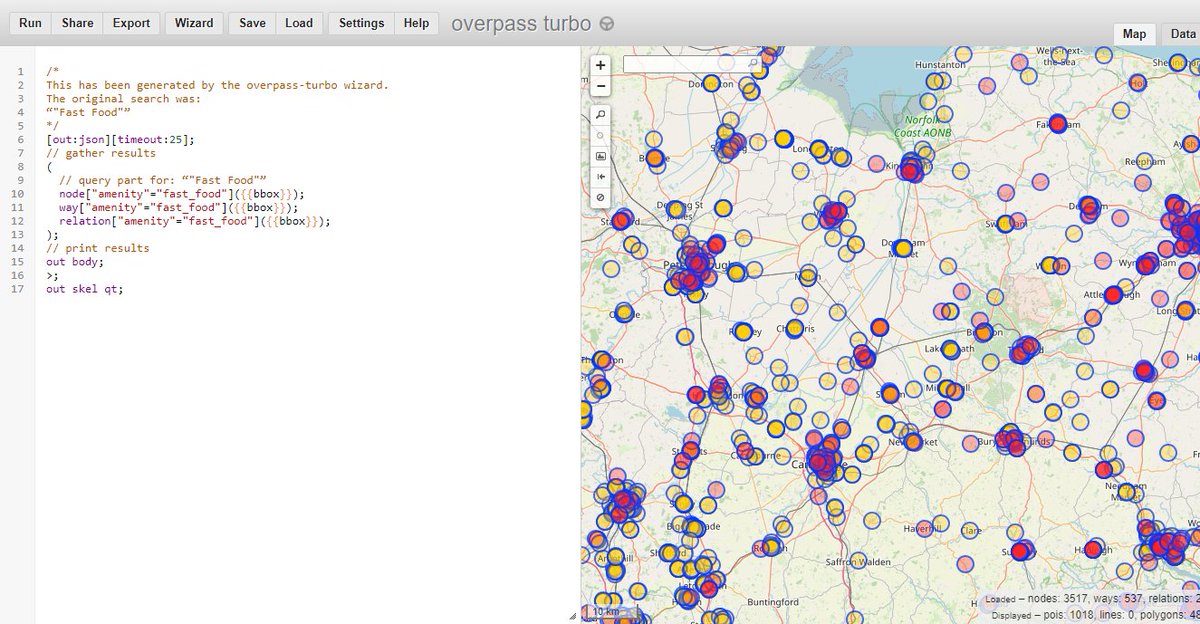Load a saved query
The height and width of the screenshot is (624, 1200).
coord(298,23)
